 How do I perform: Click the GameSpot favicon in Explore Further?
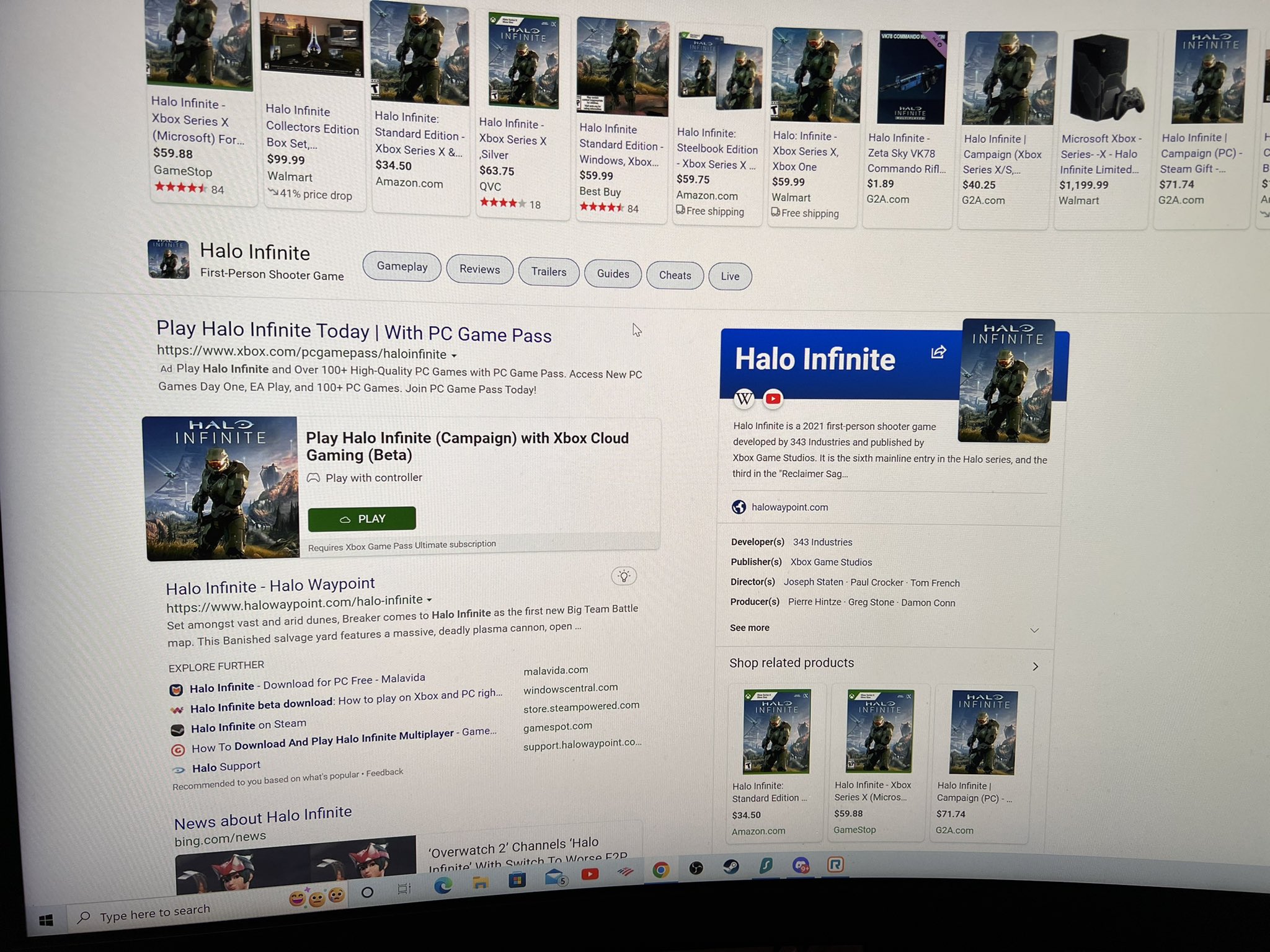177,750
